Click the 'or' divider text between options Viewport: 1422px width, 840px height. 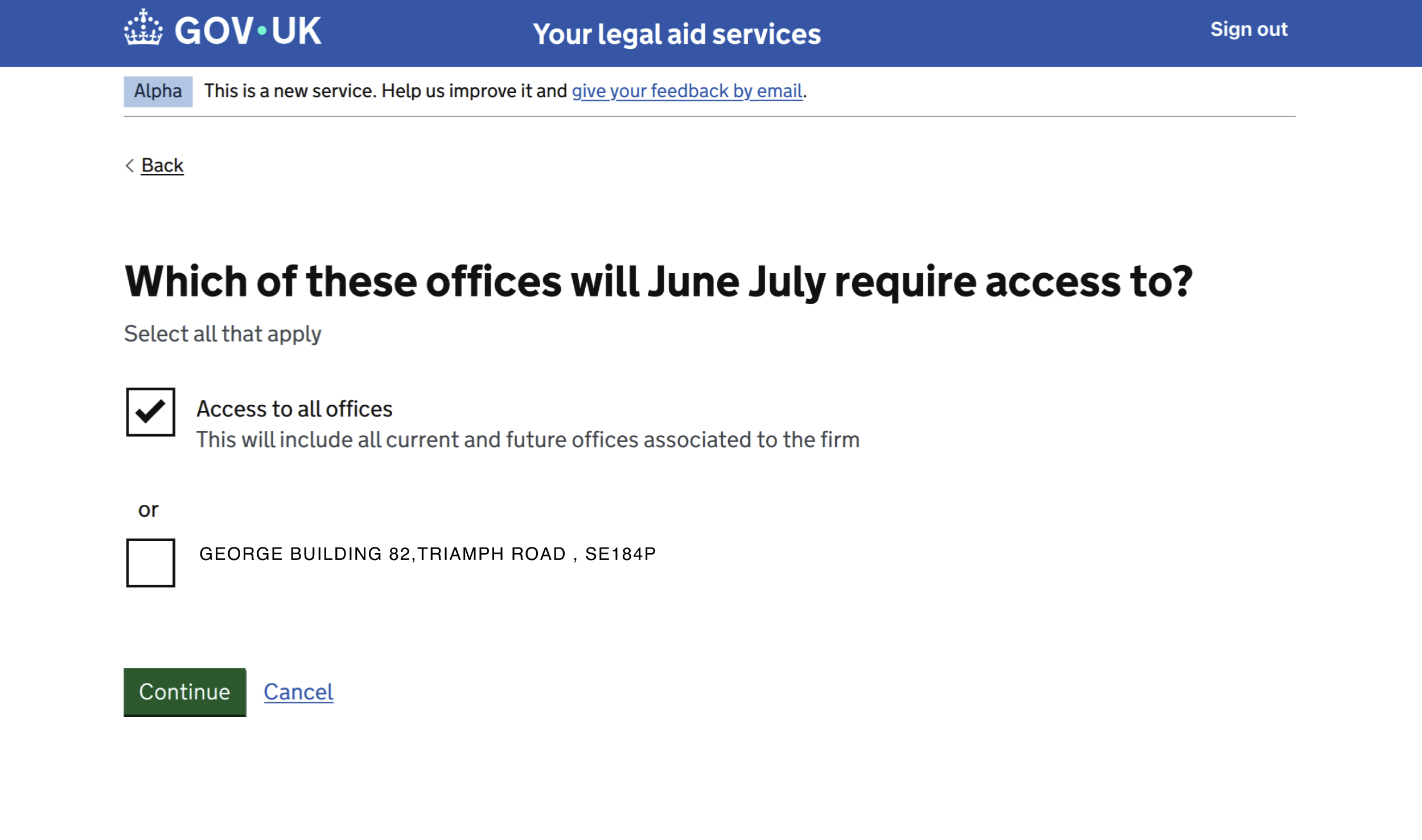[x=148, y=510]
